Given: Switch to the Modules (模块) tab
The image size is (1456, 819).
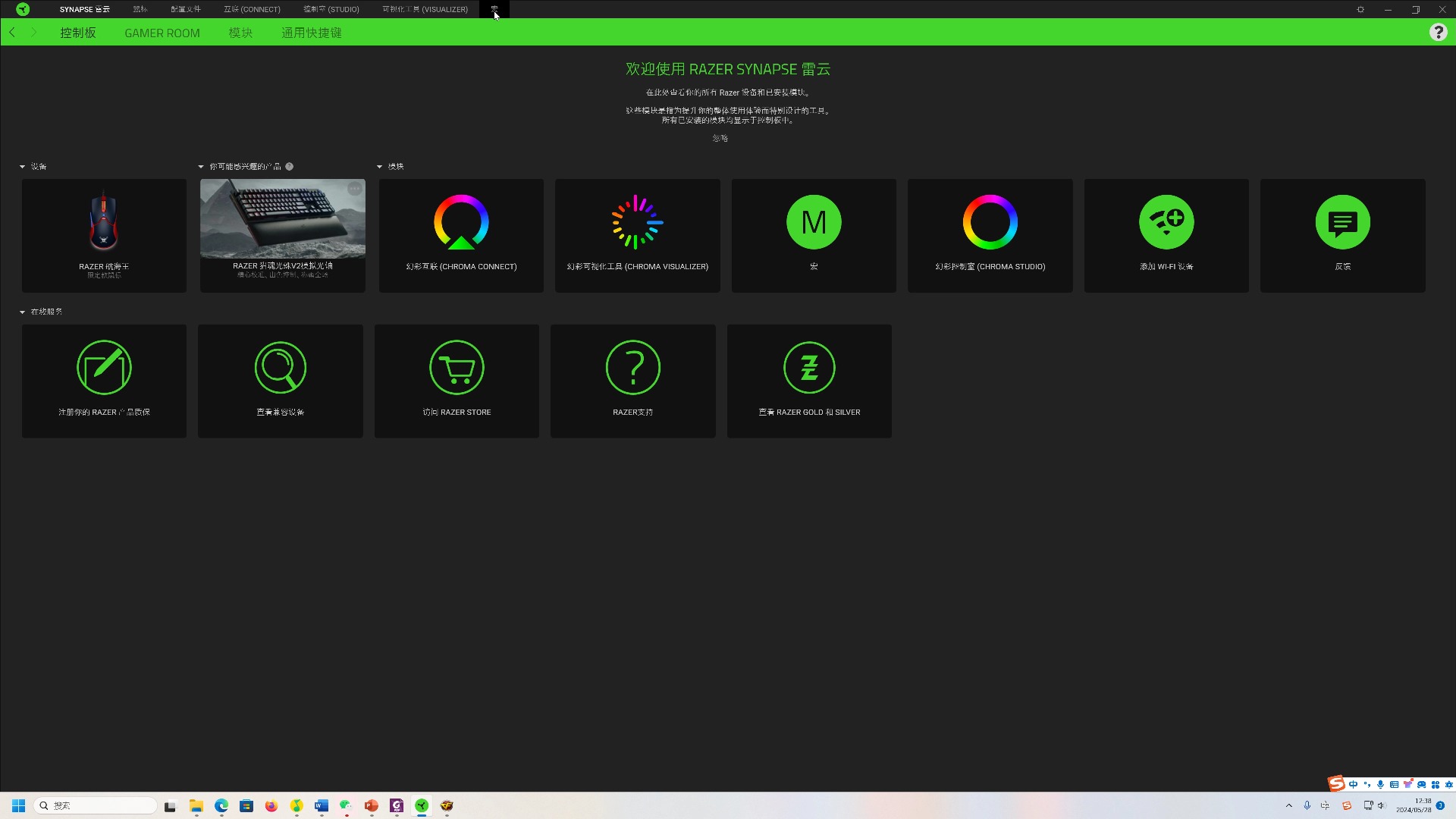Looking at the screenshot, I should [x=240, y=33].
